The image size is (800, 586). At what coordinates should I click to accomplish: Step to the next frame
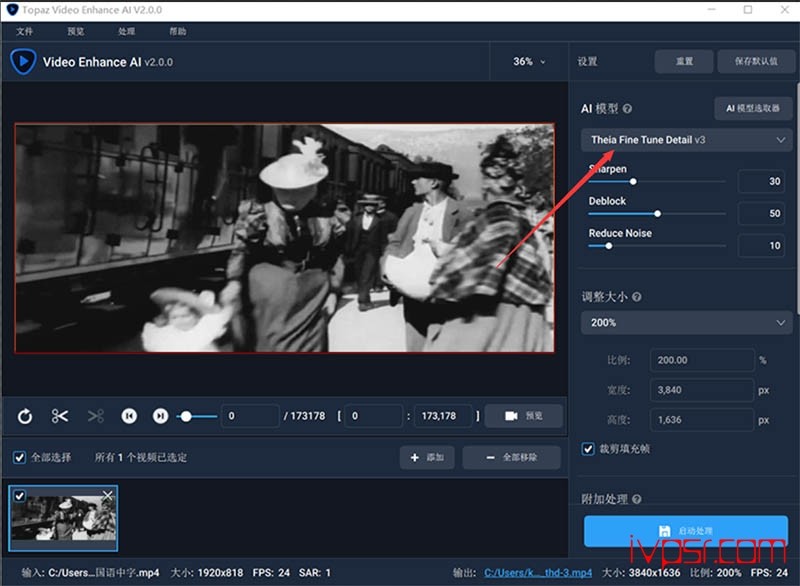[x=160, y=416]
